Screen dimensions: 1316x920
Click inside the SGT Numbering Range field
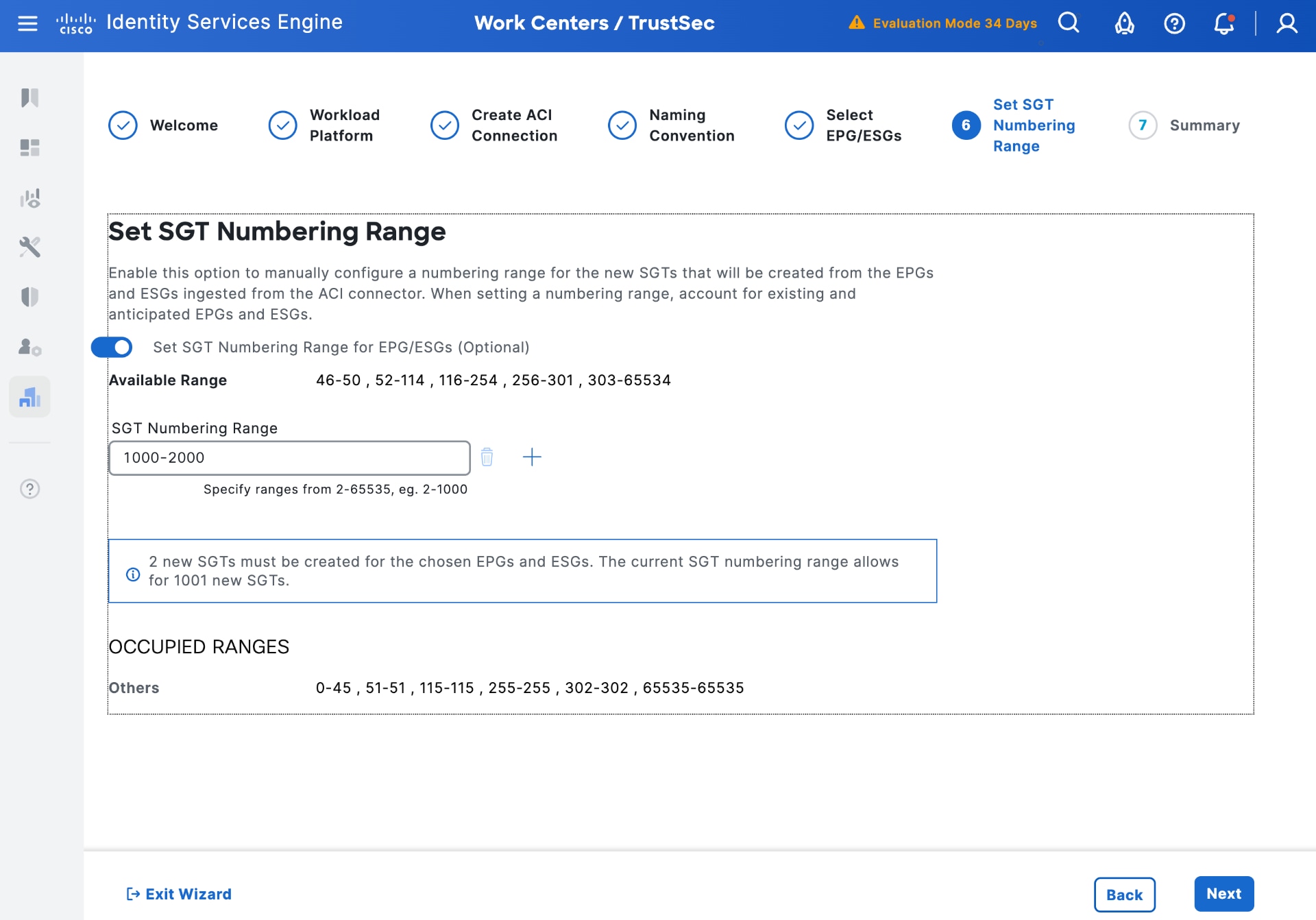tap(289, 457)
